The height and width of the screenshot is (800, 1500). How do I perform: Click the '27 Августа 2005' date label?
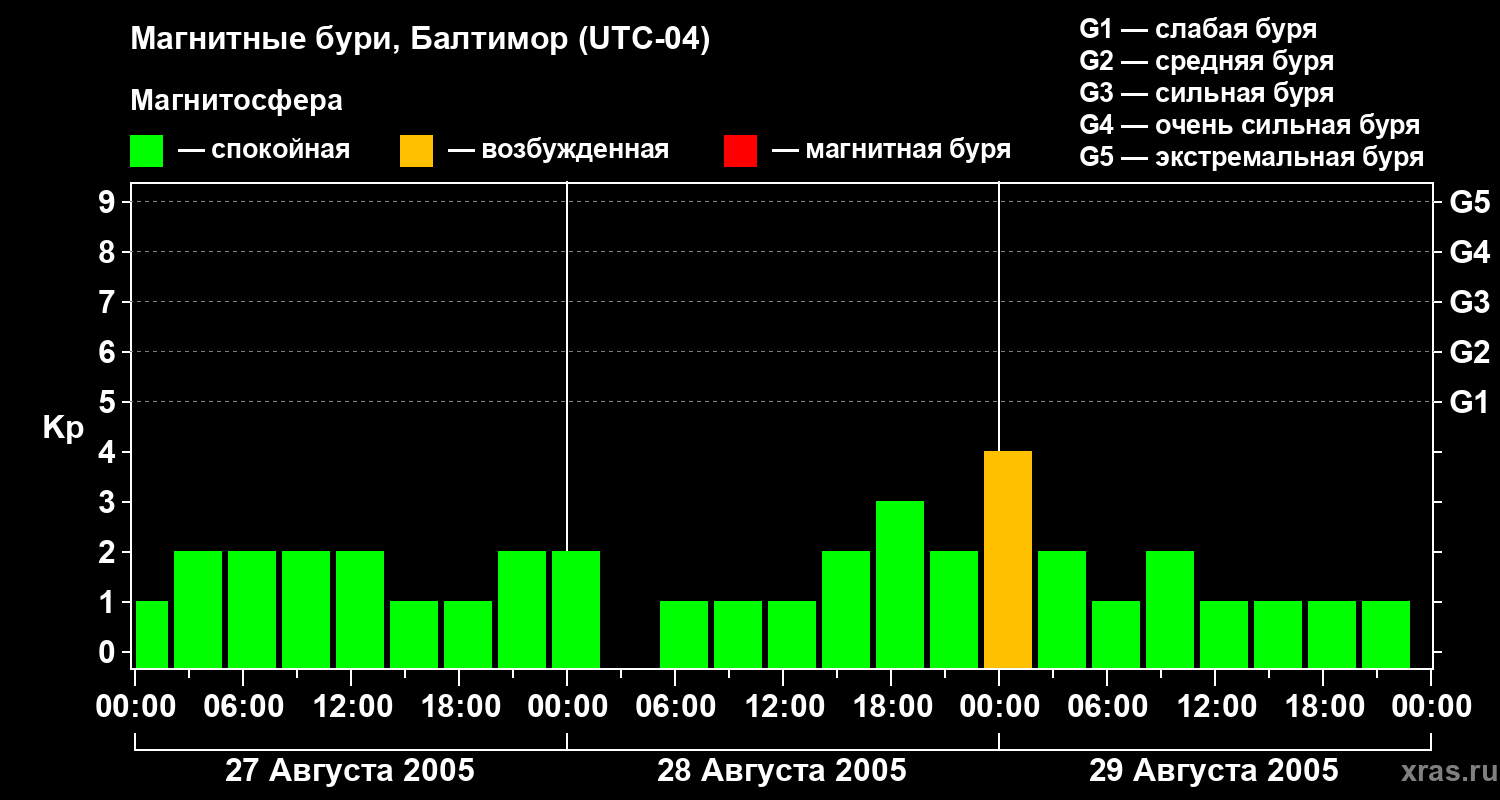350,771
